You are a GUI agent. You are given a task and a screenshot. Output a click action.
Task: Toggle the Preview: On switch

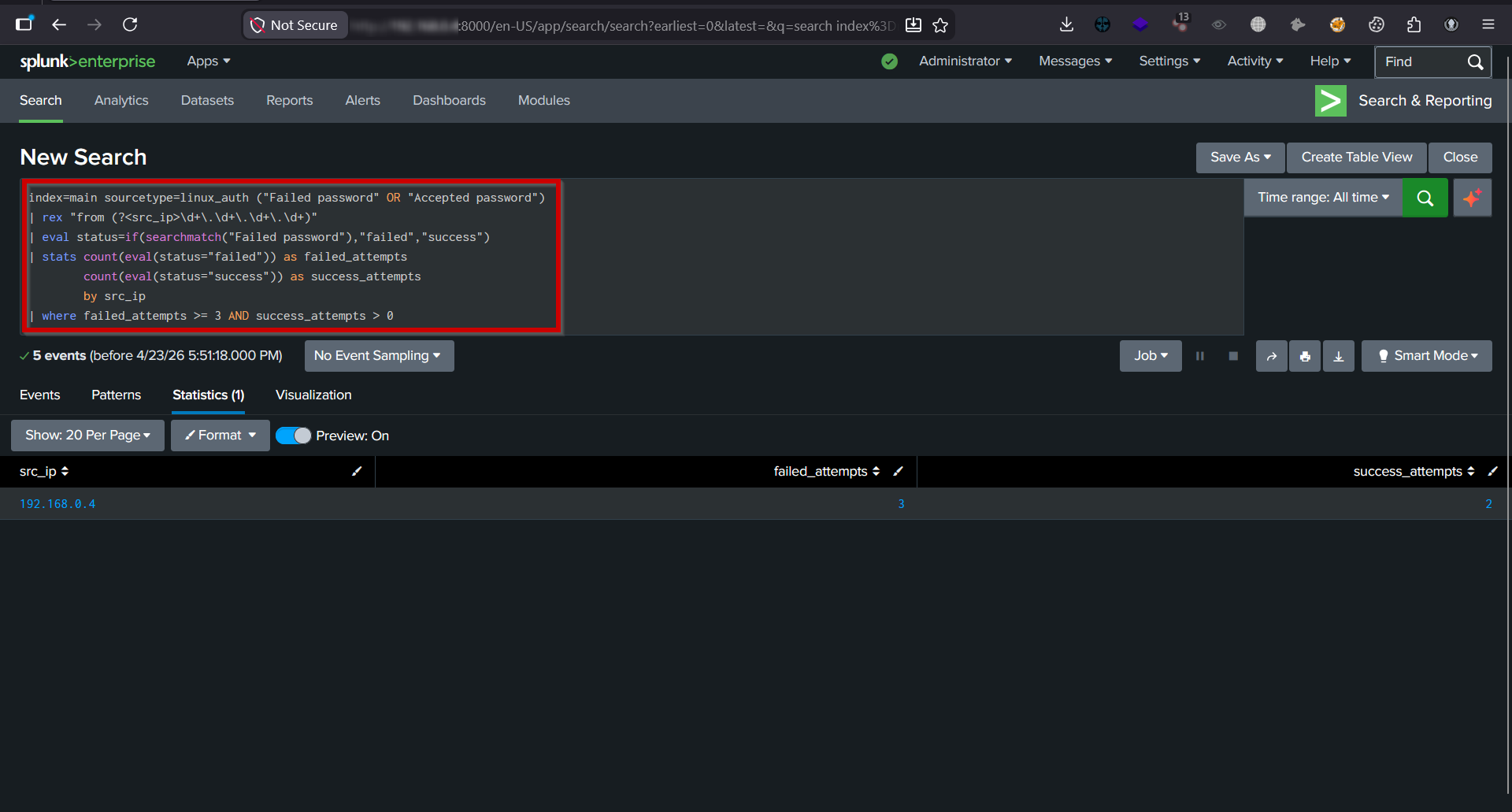tap(294, 436)
